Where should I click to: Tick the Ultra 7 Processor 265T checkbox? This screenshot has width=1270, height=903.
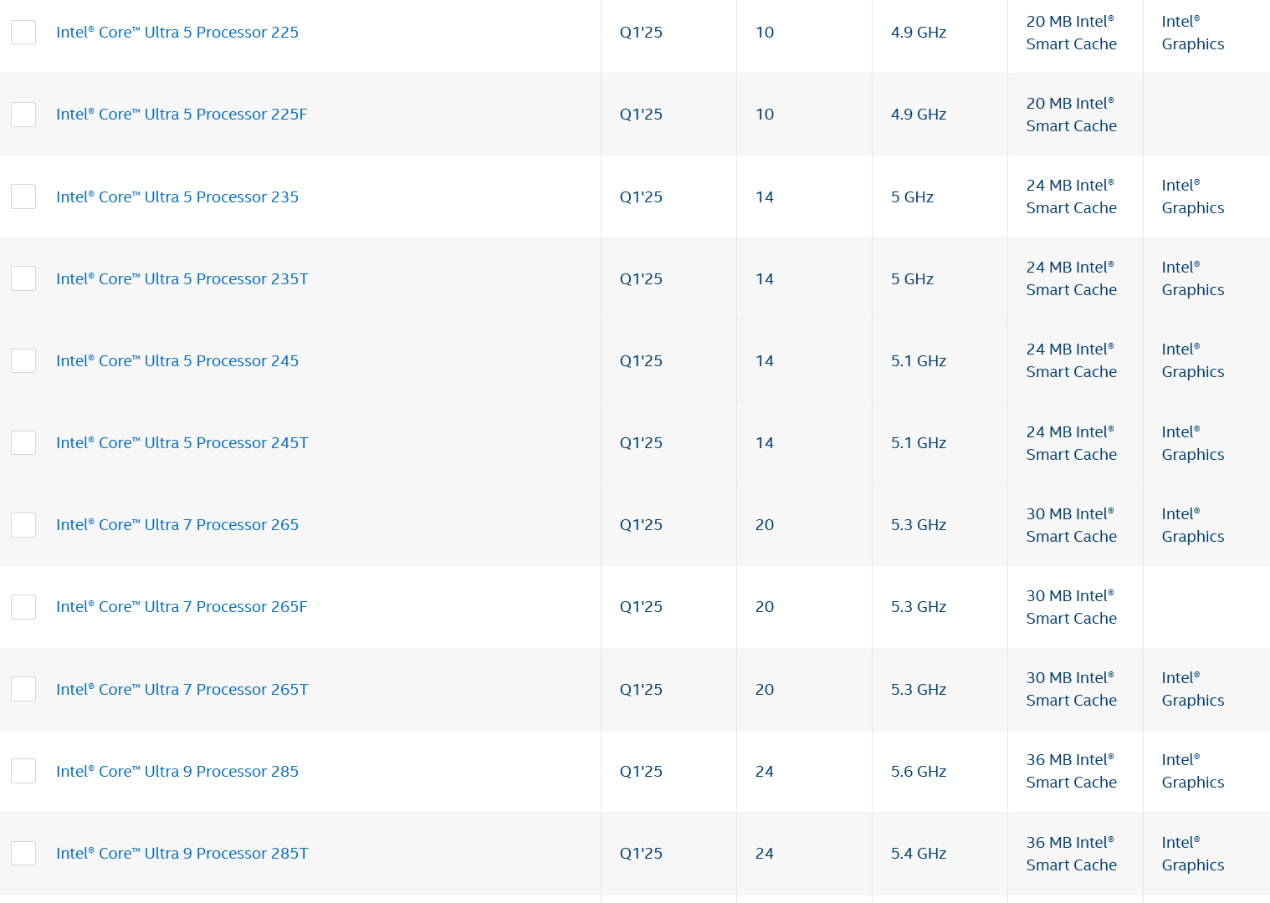click(x=23, y=689)
